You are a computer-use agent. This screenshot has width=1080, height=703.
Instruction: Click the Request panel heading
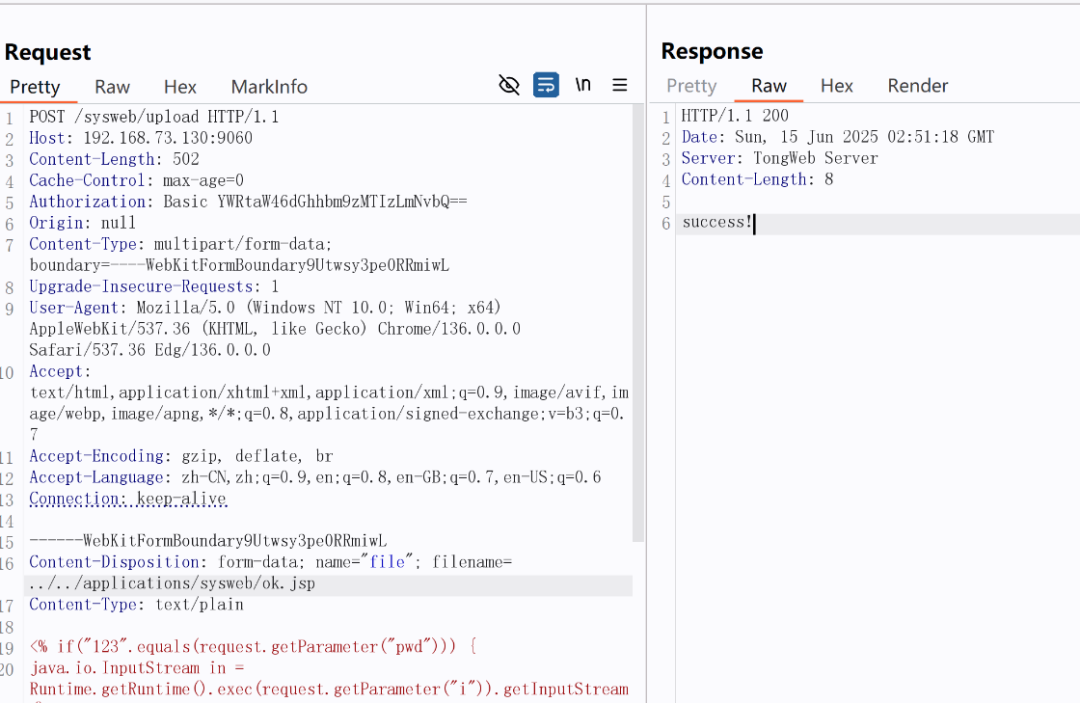[x=48, y=52]
